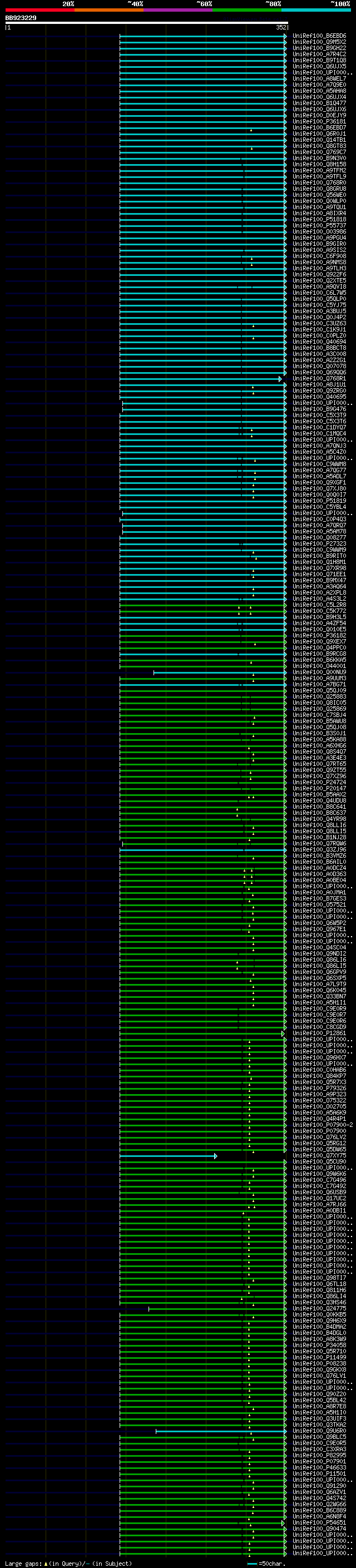The image size is (356, 1568).
Task: Open the hit UniRef100_B9T1Q8
Action: [x=319, y=60]
